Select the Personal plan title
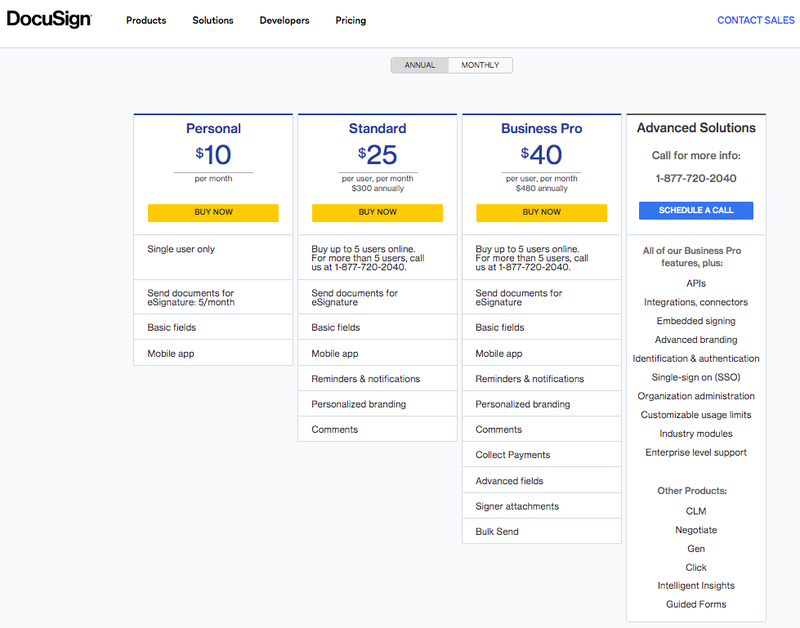Screen dimensions: 800x628 pyautogui.click(x=213, y=129)
